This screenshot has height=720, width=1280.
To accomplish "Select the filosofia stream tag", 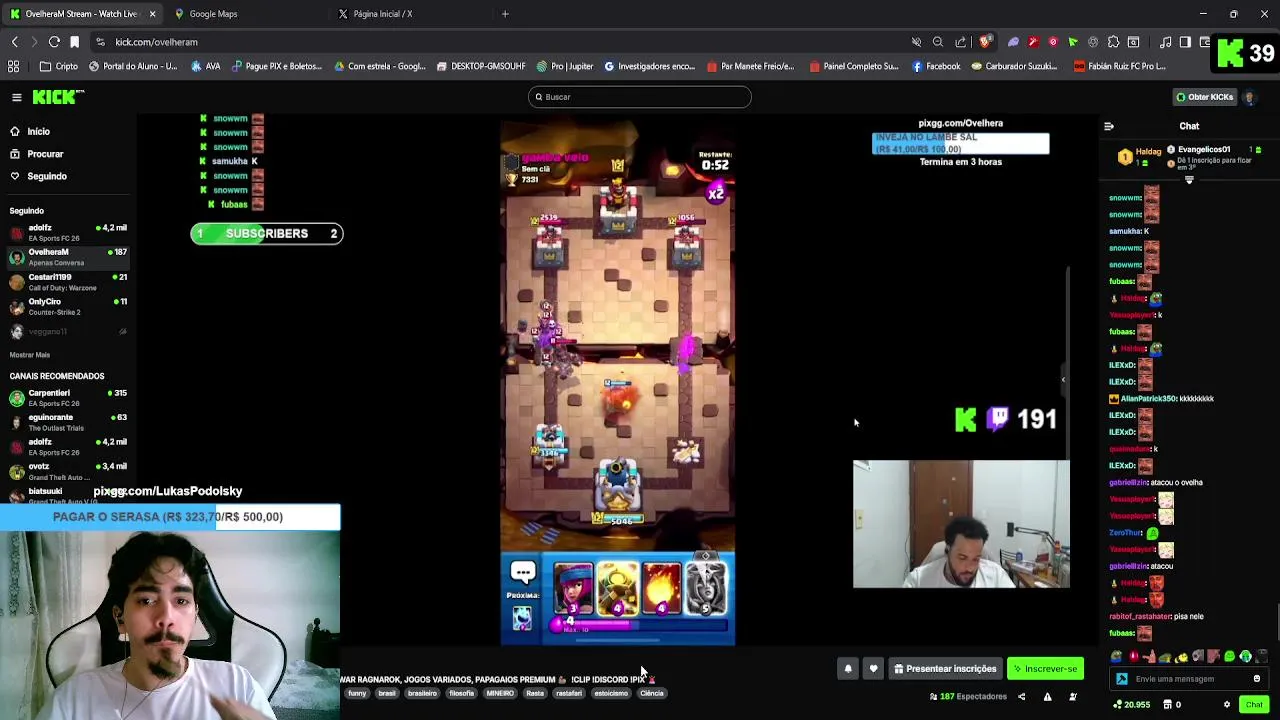I will click(461, 693).
